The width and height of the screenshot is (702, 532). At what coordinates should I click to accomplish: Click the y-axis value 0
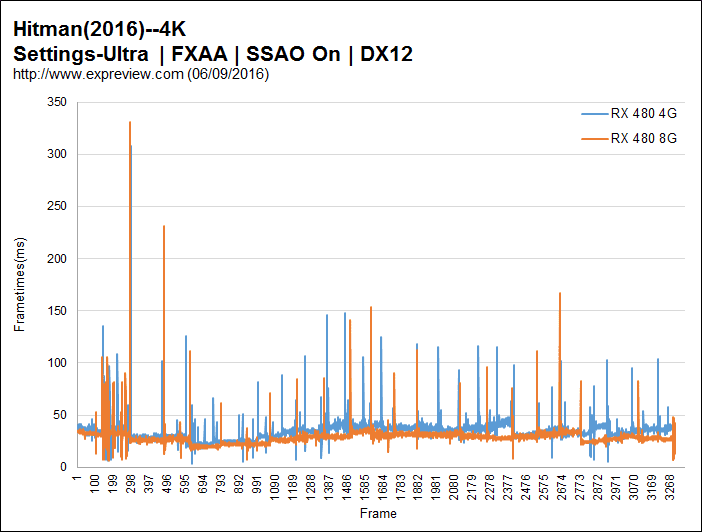point(63,467)
